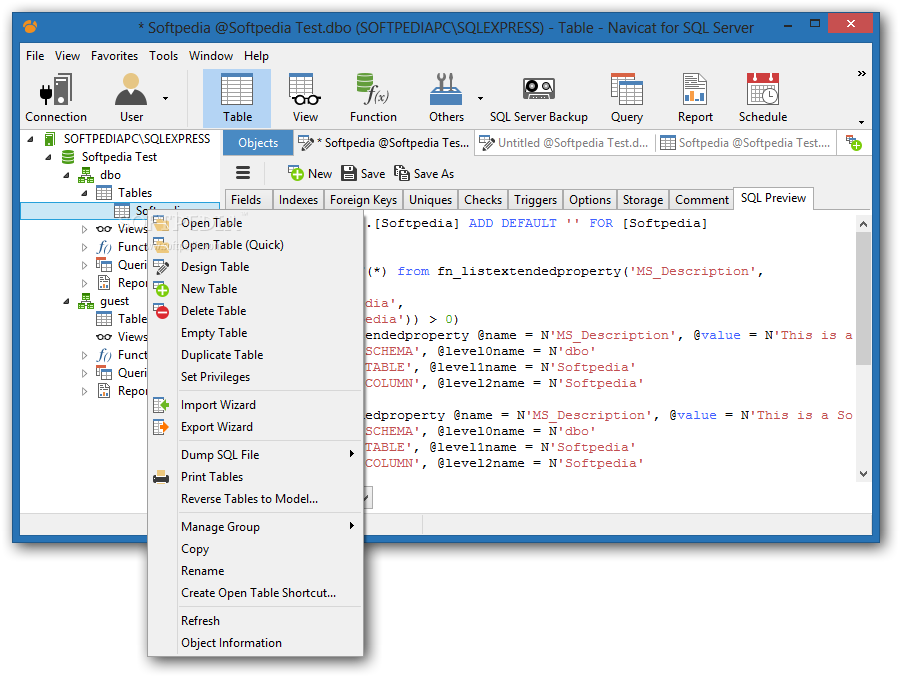This screenshot has height=677, width=900.
Task: Click the SQL Preview vertical scrollbar thumb
Action: pos(863,299)
